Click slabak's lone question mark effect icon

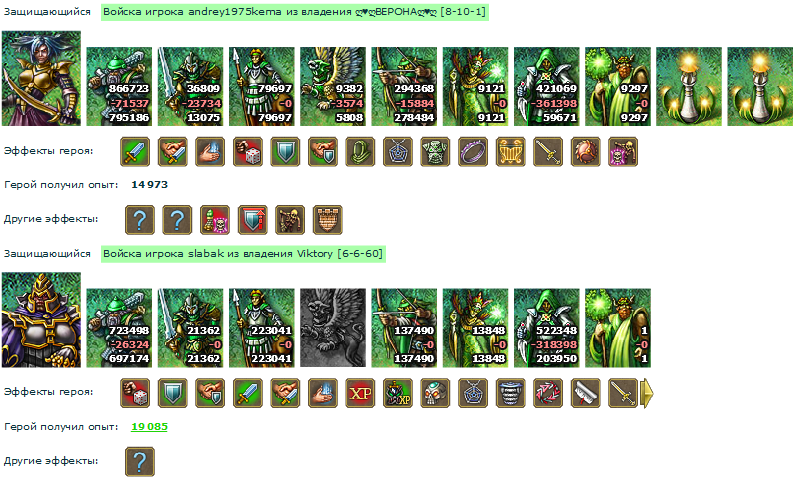[x=140, y=462]
